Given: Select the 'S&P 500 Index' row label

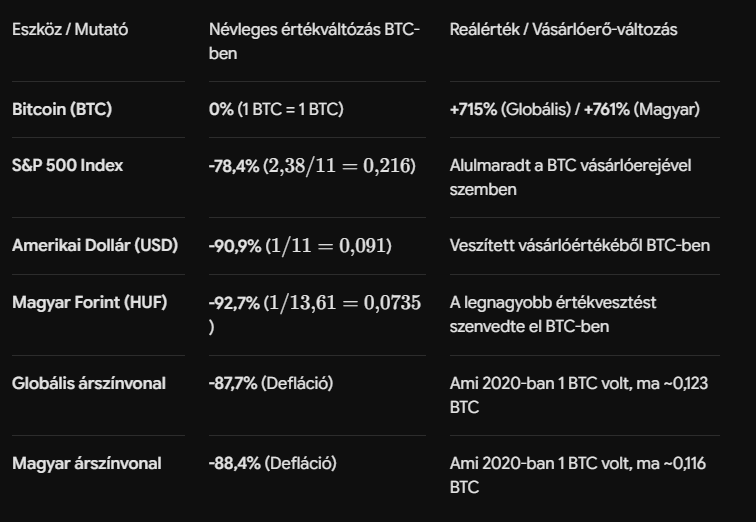Looking at the screenshot, I should (x=68, y=165).
